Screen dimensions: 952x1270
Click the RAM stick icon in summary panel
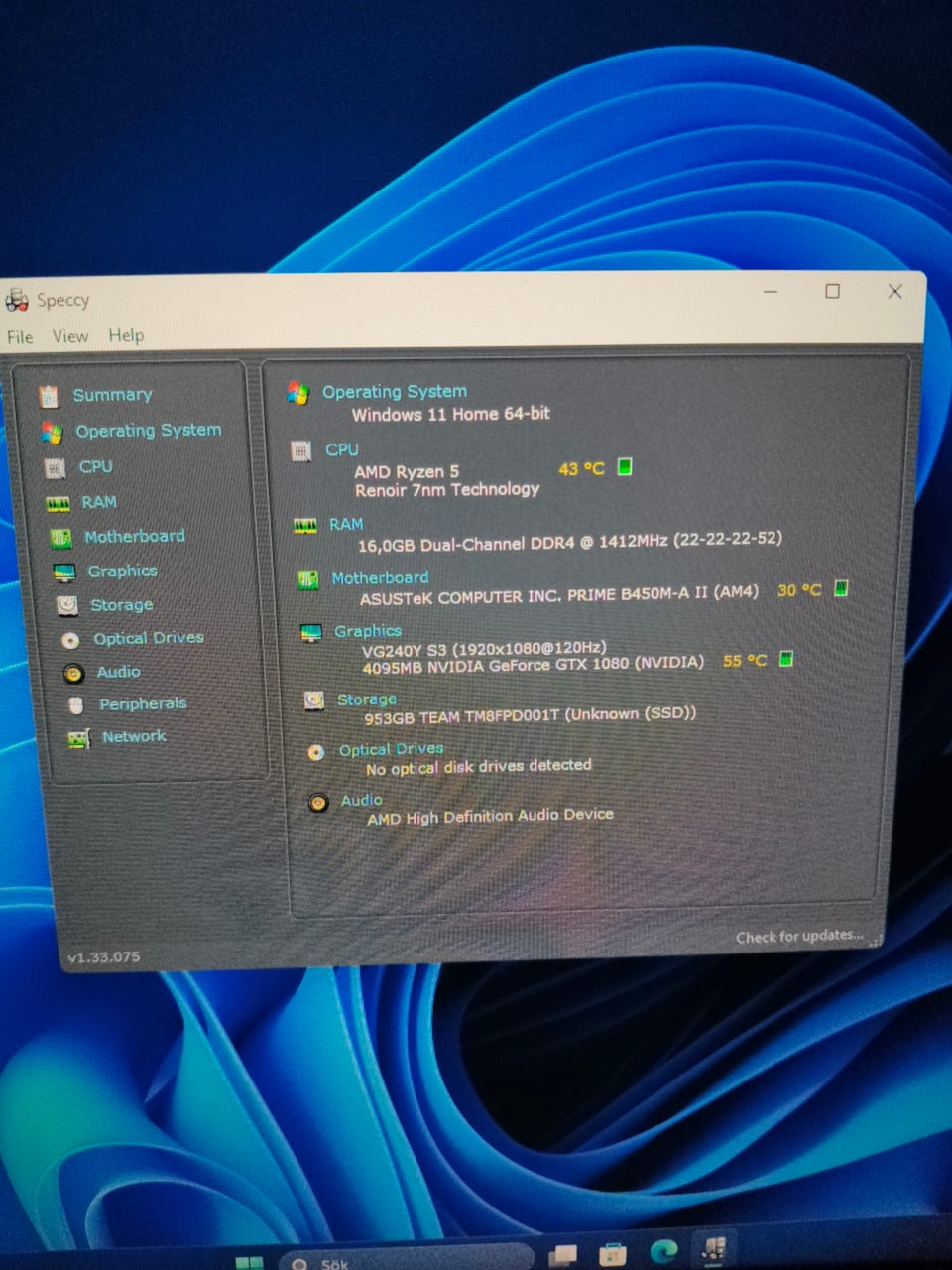point(305,526)
